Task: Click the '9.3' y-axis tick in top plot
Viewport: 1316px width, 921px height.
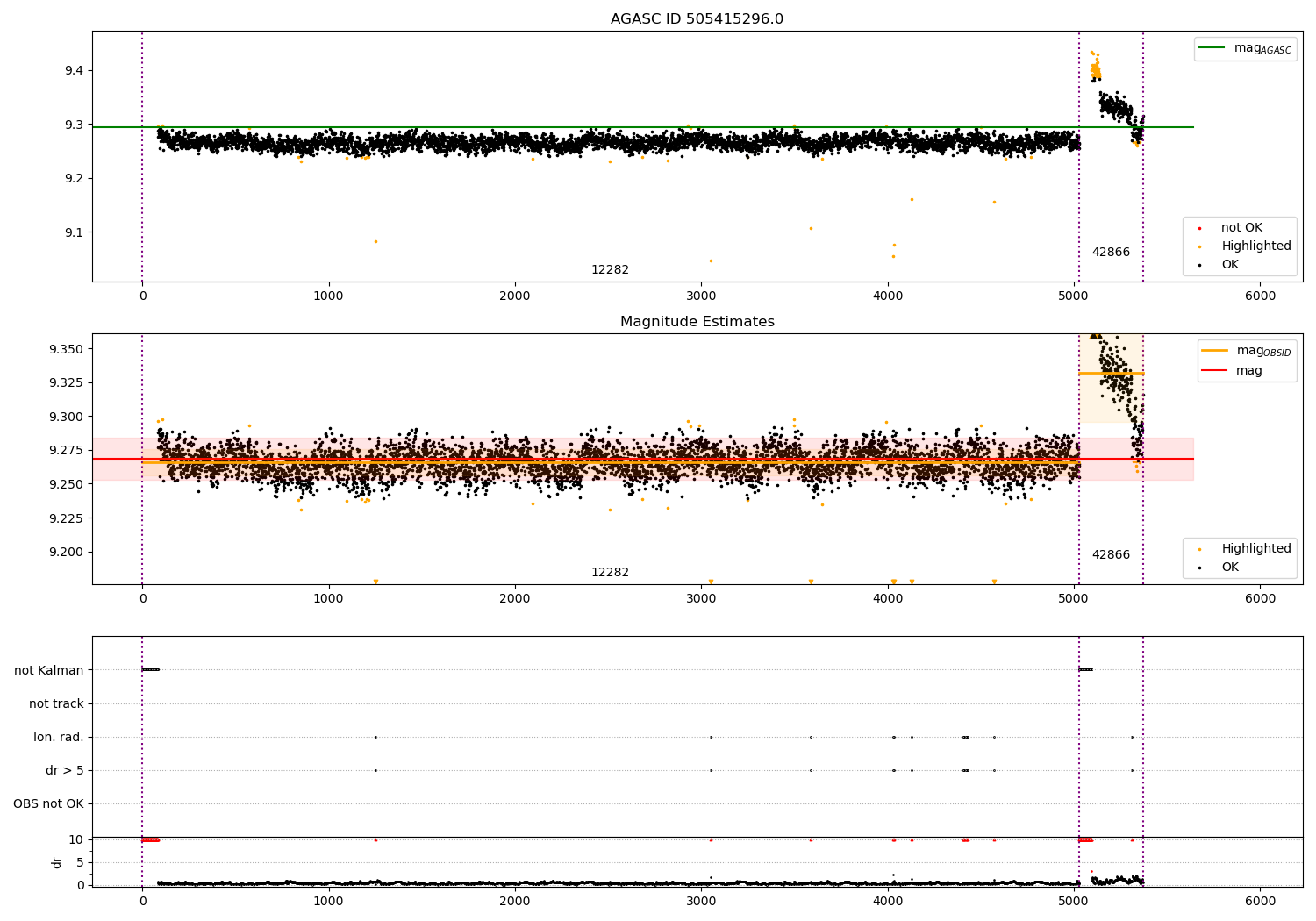Action: [75, 125]
